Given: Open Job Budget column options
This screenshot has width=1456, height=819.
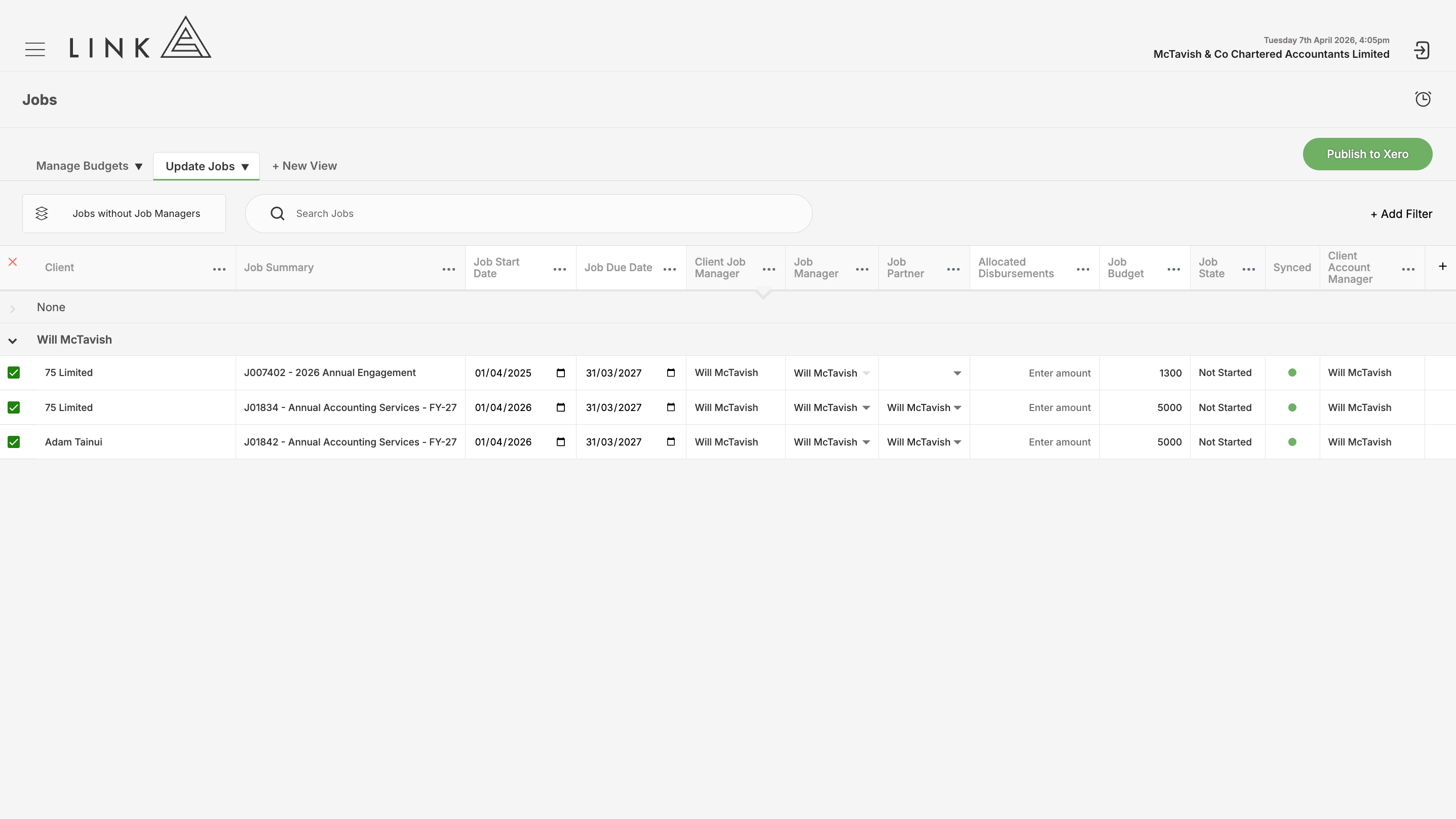Looking at the screenshot, I should (x=1173, y=269).
